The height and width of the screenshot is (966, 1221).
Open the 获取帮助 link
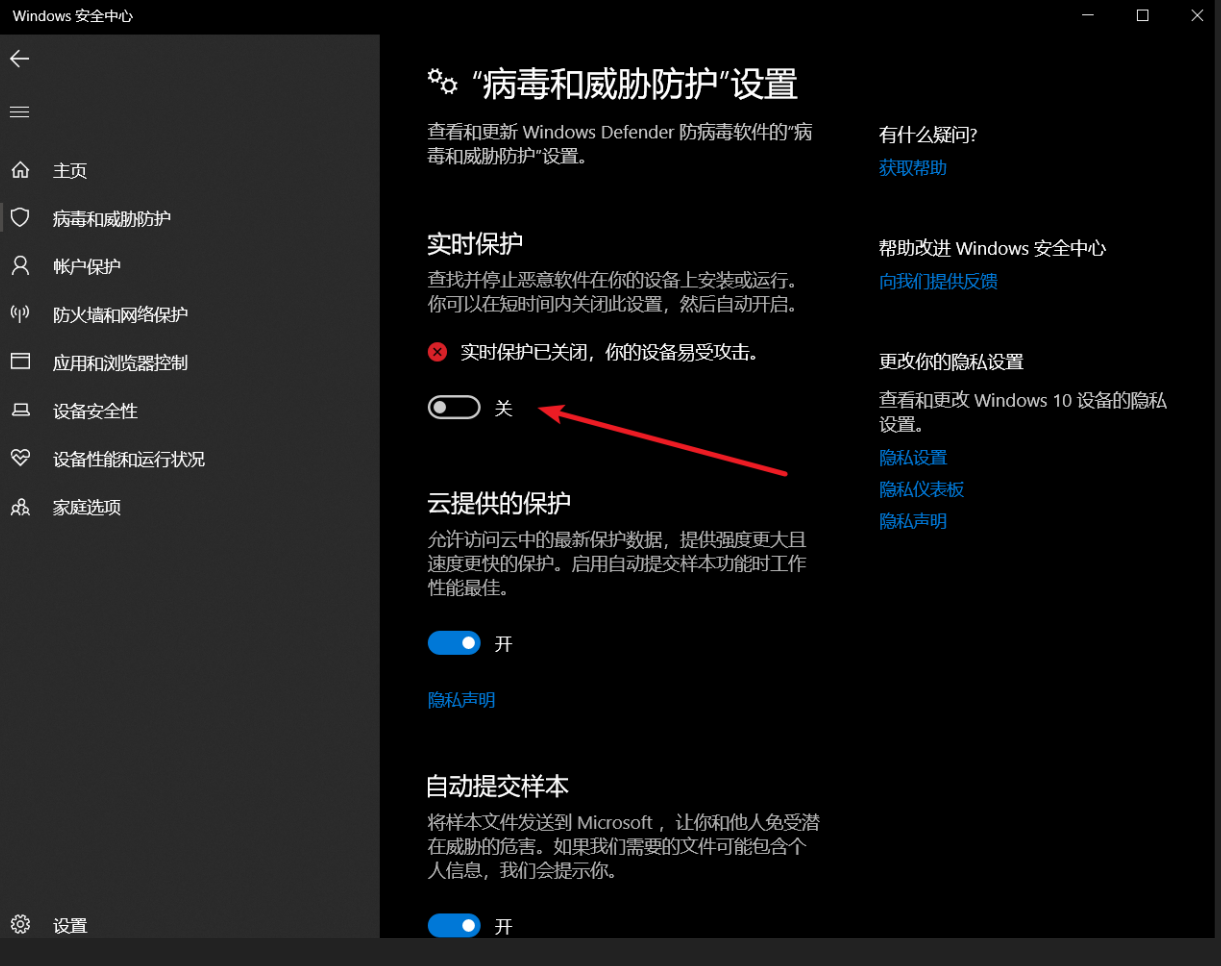click(x=912, y=167)
